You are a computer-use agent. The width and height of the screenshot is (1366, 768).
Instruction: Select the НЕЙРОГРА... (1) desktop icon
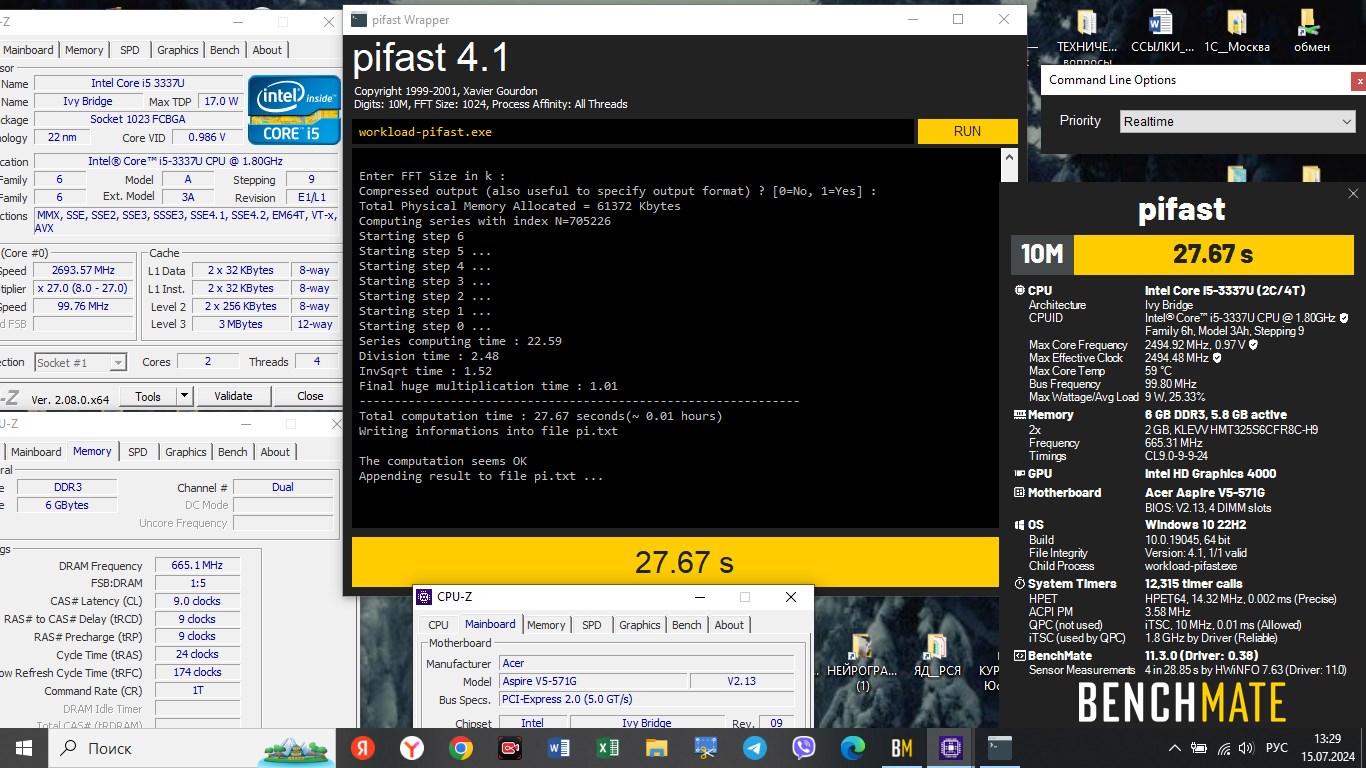pos(862,660)
